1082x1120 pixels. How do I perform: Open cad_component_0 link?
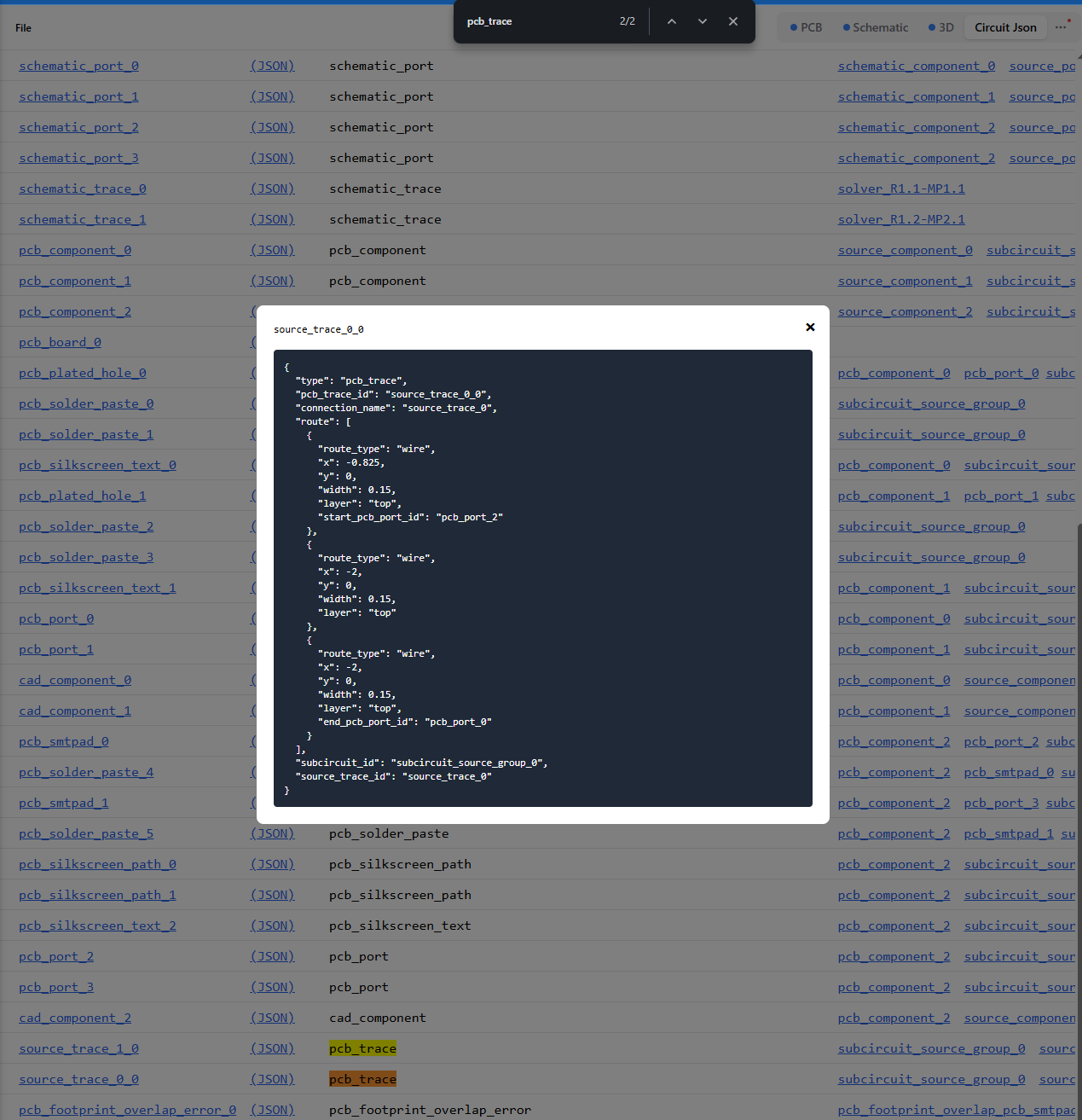point(75,680)
